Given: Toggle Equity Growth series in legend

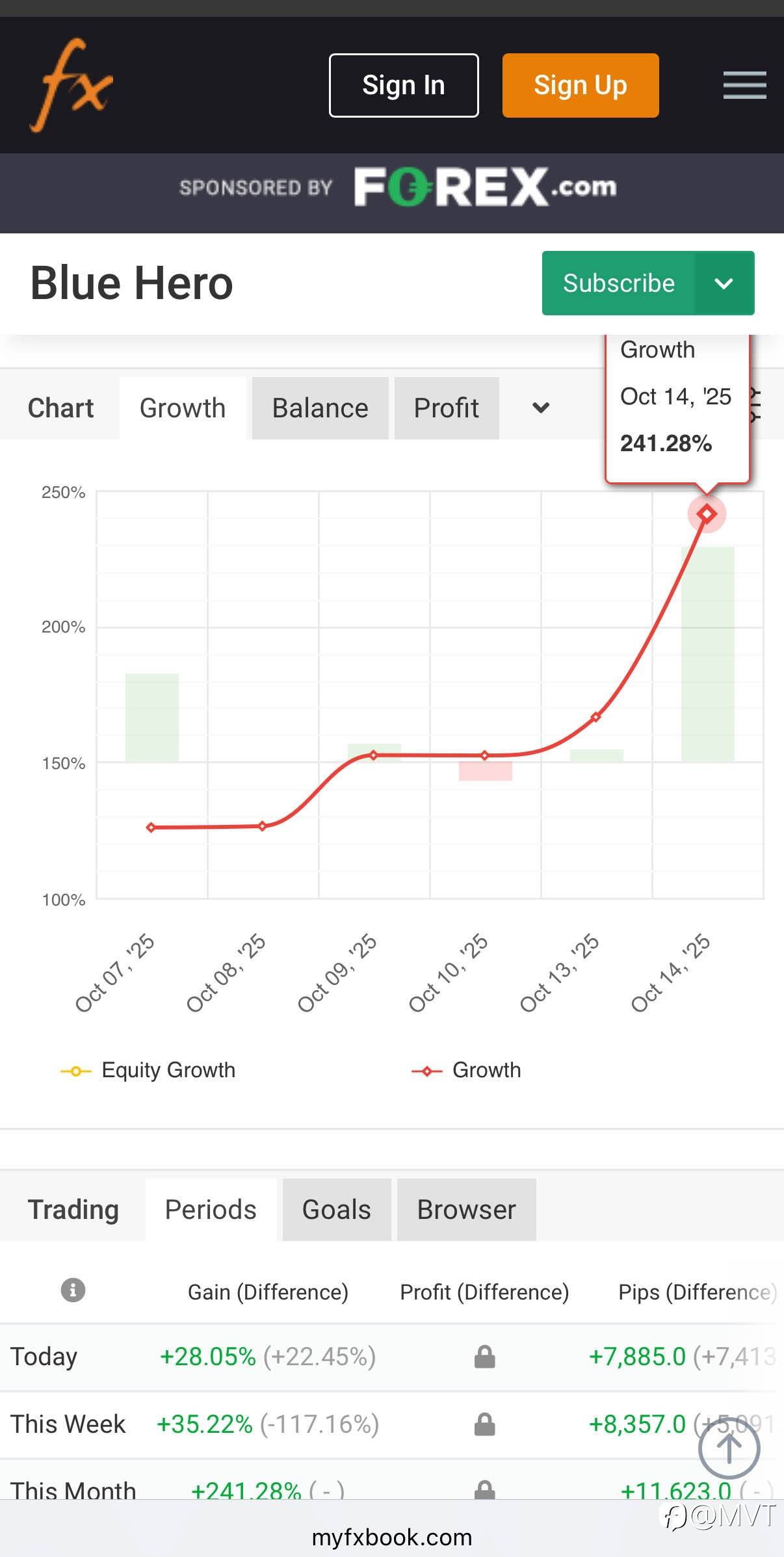Looking at the screenshot, I should pyautogui.click(x=148, y=1070).
